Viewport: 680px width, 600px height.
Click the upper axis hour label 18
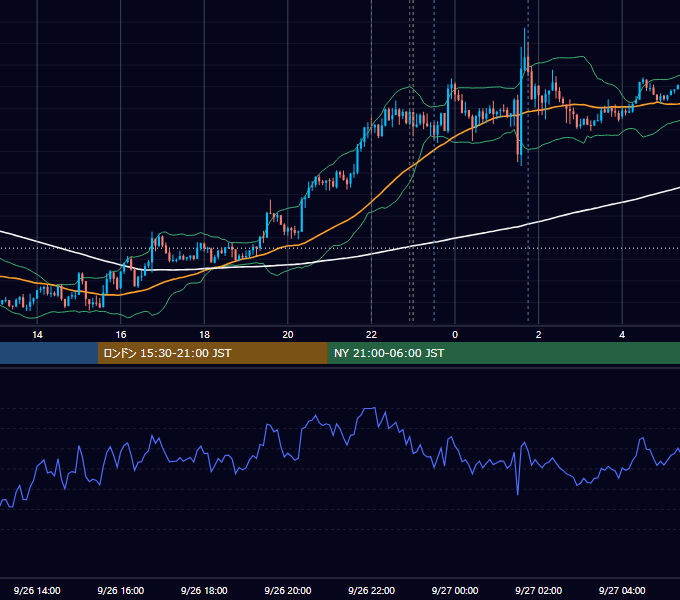[x=204, y=335]
